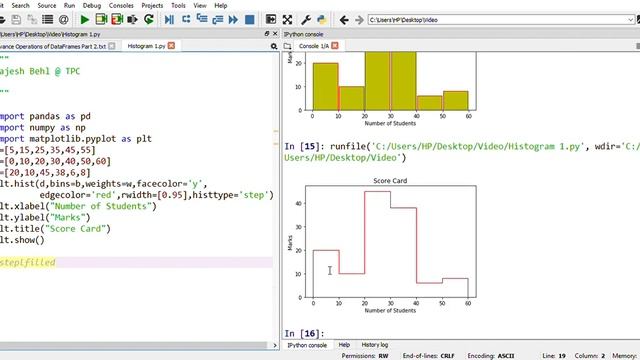Close the Console 1/A tab
The image size is (640, 360).
pos(335,46)
